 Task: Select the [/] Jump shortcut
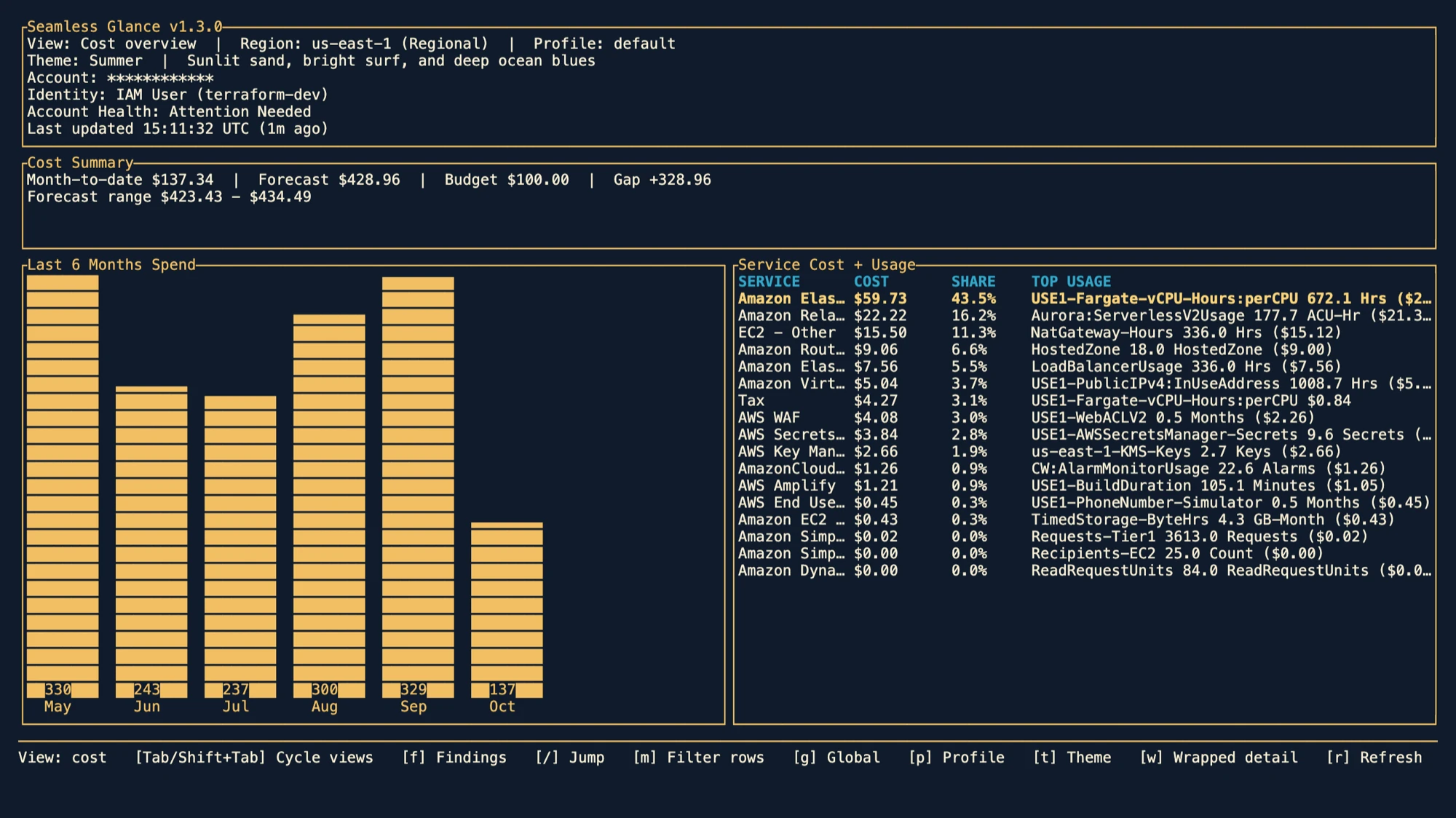pyautogui.click(x=570, y=758)
